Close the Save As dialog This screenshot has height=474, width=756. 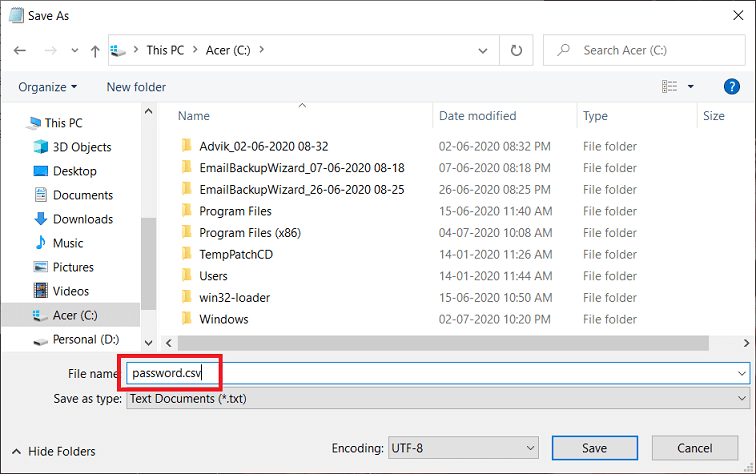[x=738, y=15]
